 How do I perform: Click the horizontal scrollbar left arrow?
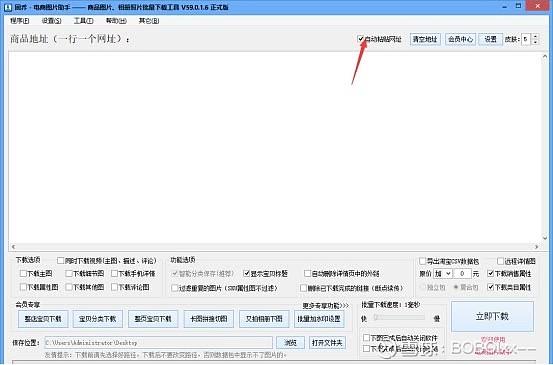pos(13,247)
